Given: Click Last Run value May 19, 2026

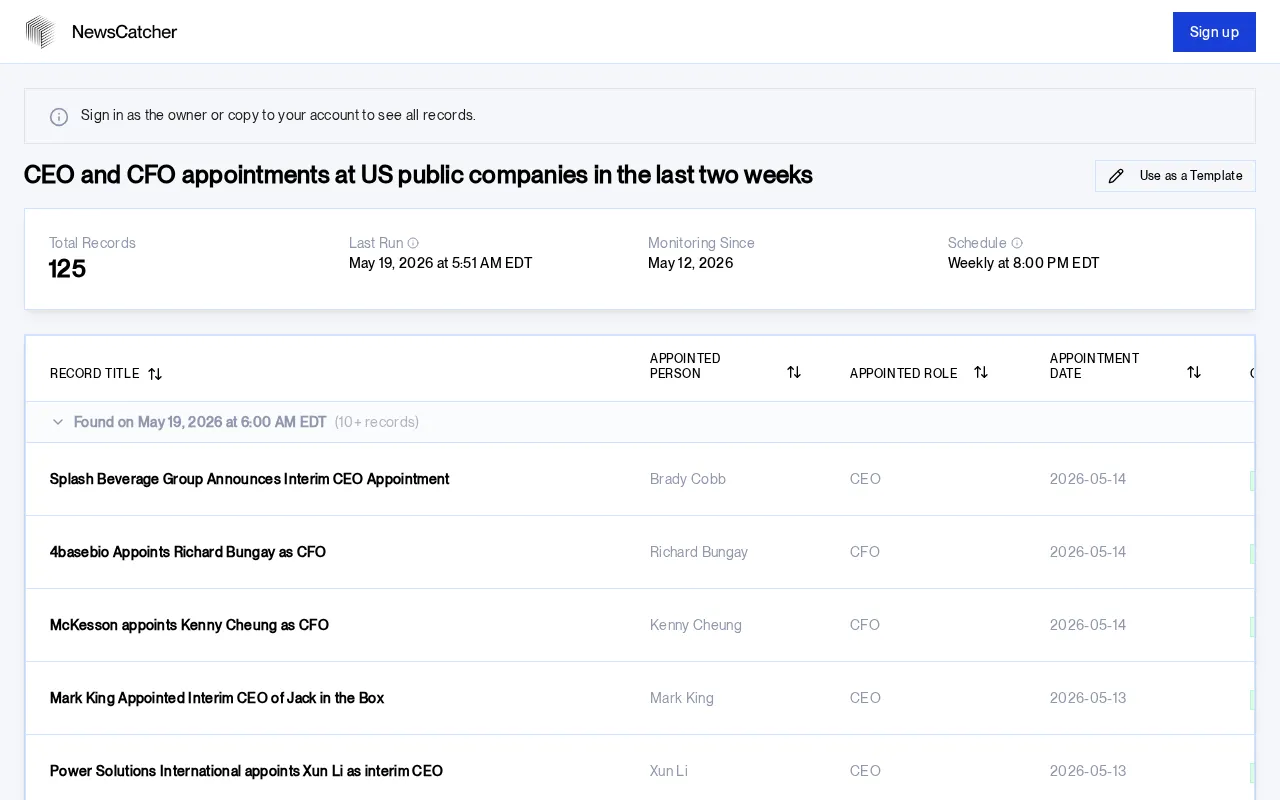Looking at the screenshot, I should [x=440, y=263].
